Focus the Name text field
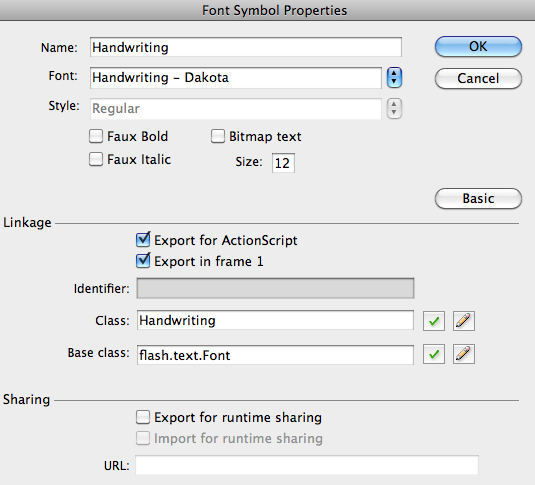 click(246, 47)
